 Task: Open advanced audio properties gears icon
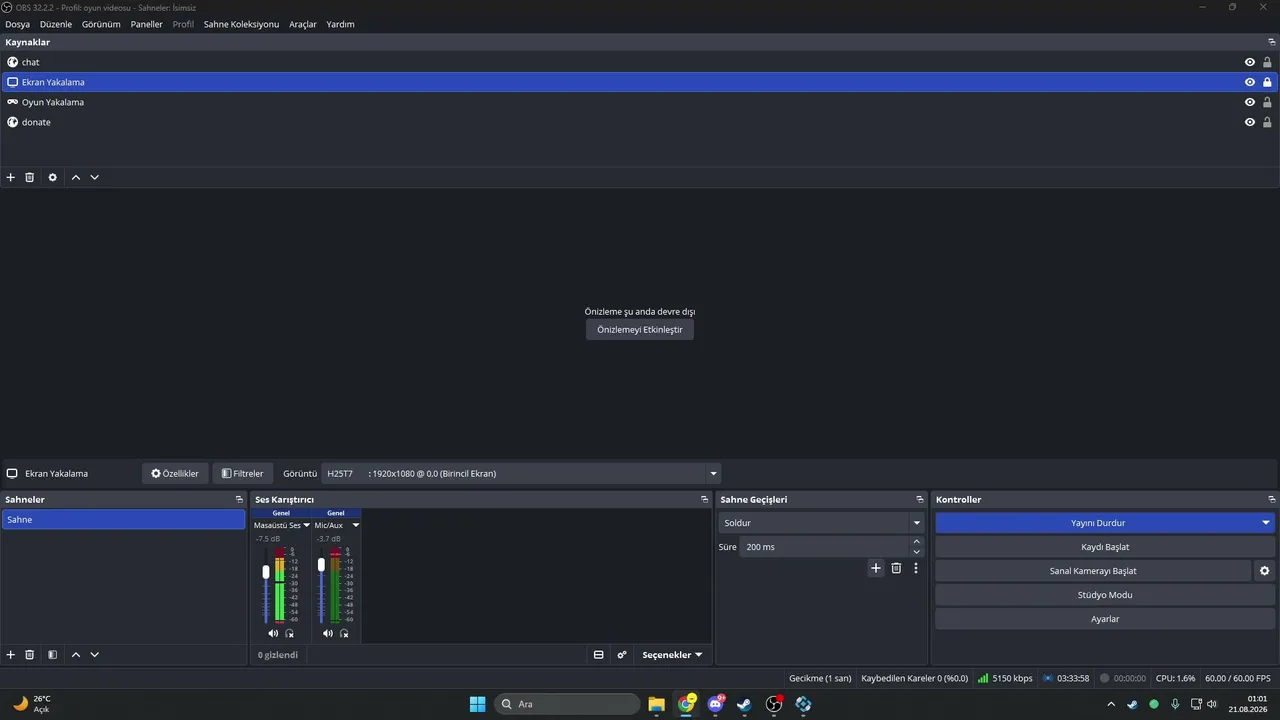pos(622,655)
